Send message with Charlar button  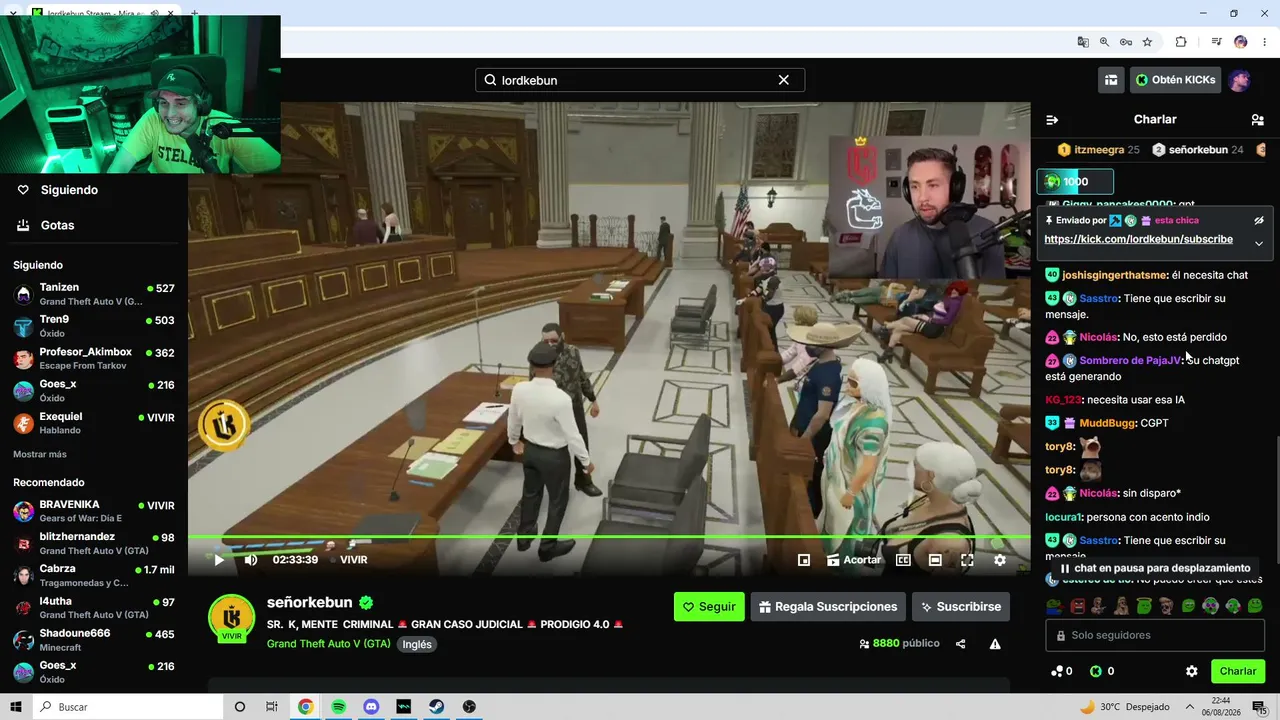1238,671
